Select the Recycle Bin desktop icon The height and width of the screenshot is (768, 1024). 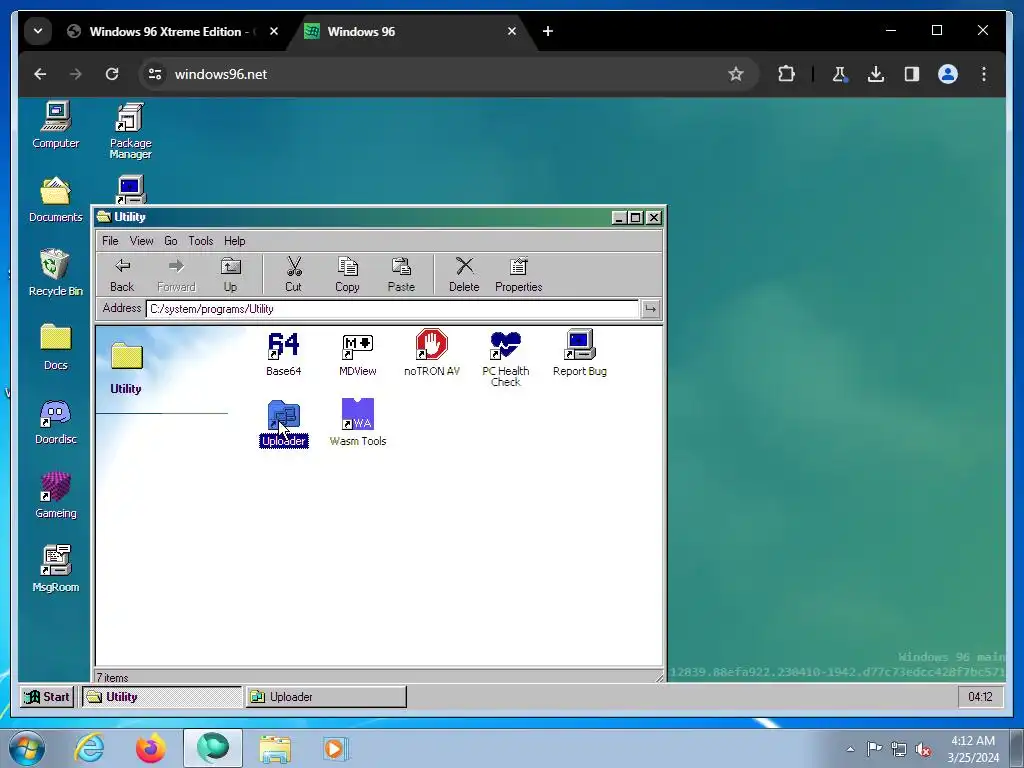pyautogui.click(x=56, y=272)
